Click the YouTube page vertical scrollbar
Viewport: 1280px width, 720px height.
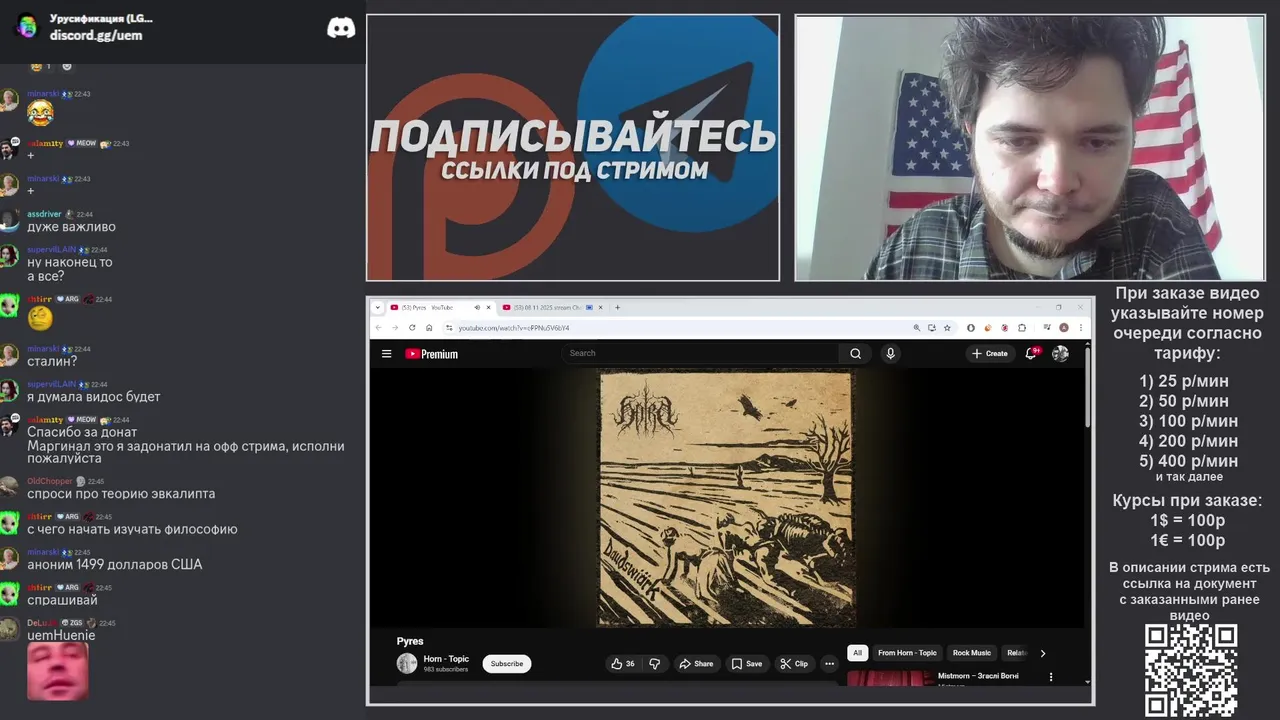tap(1087, 390)
